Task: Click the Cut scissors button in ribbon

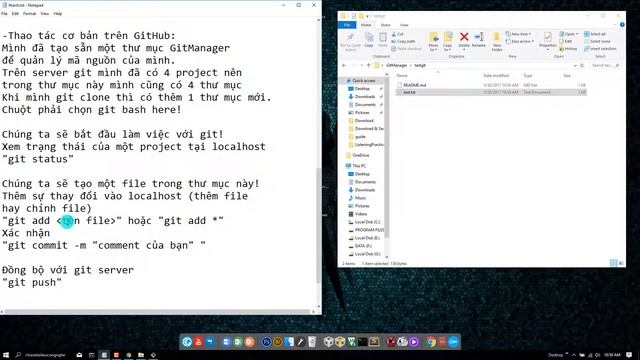Action: click(398, 34)
